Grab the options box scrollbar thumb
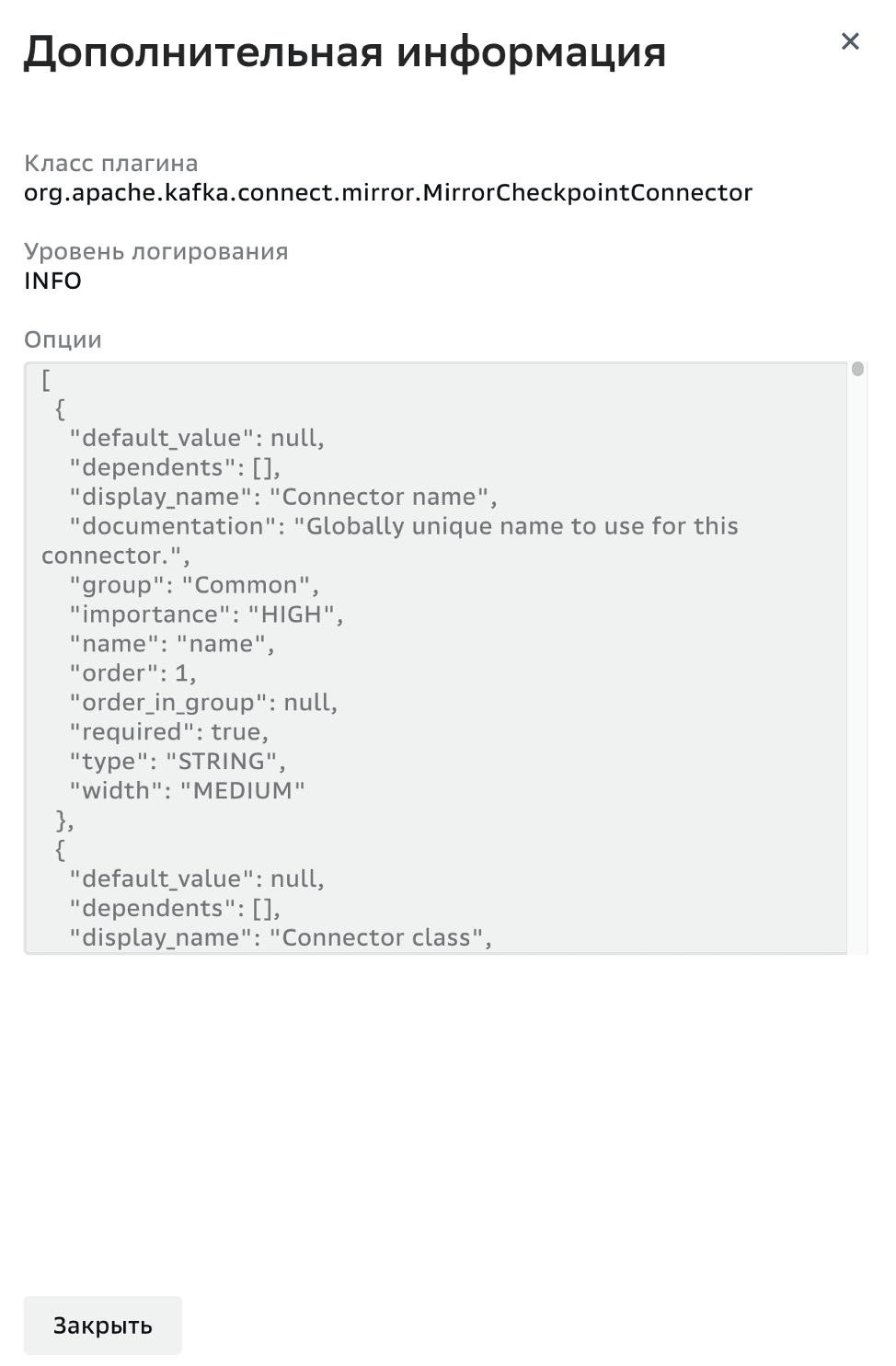 [x=857, y=370]
